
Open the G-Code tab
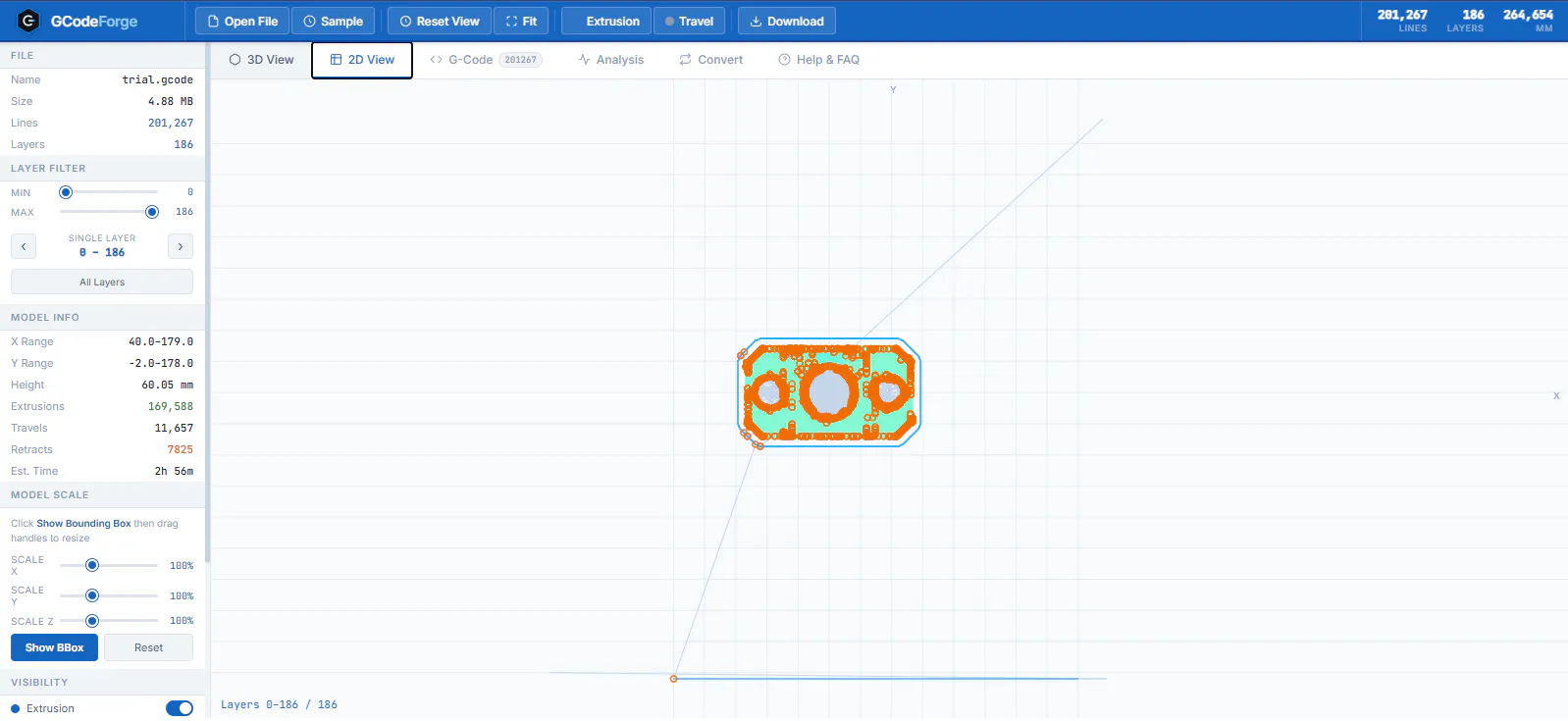pyautogui.click(x=486, y=60)
